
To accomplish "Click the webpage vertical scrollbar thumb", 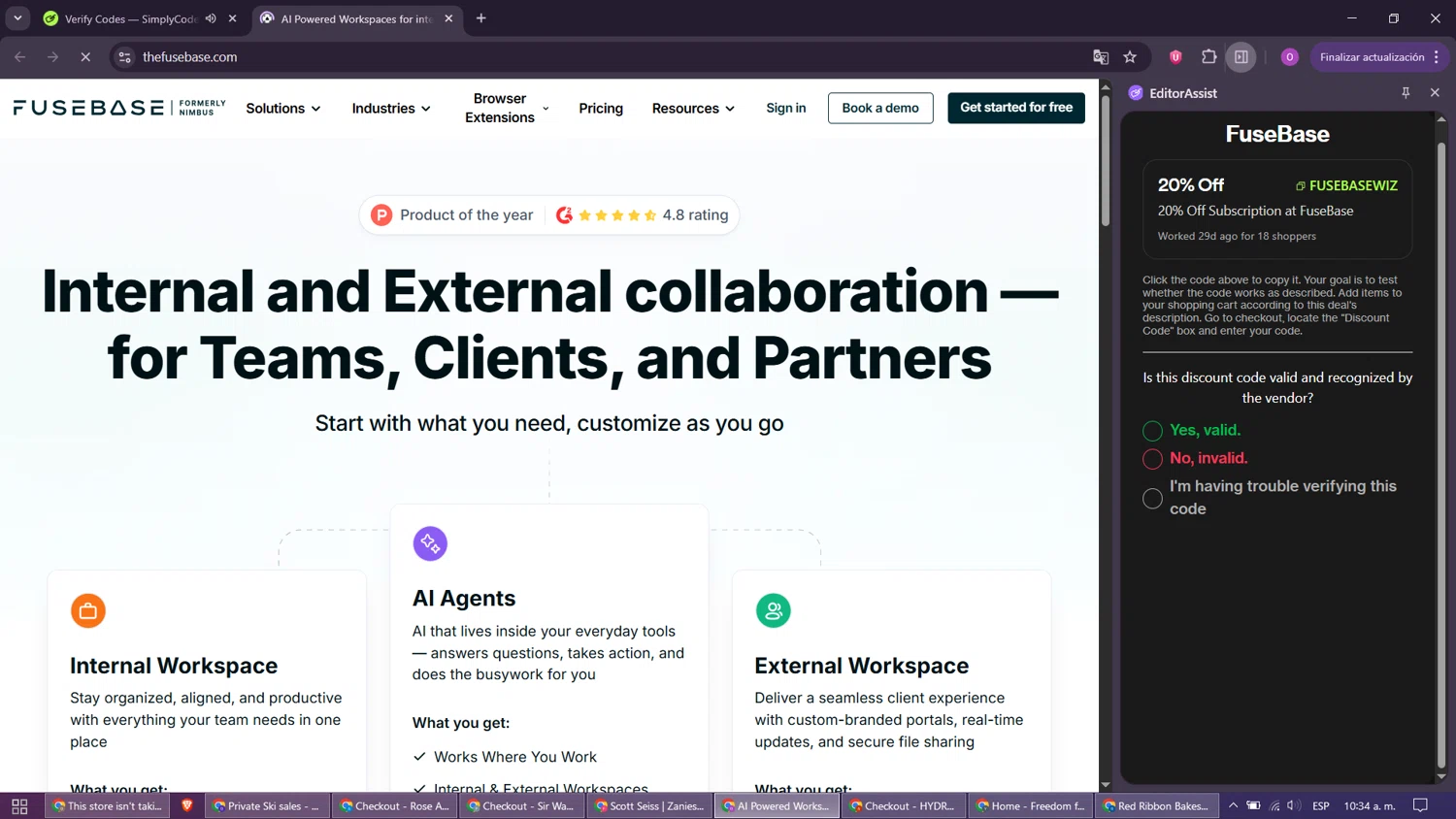I will (1106, 160).
